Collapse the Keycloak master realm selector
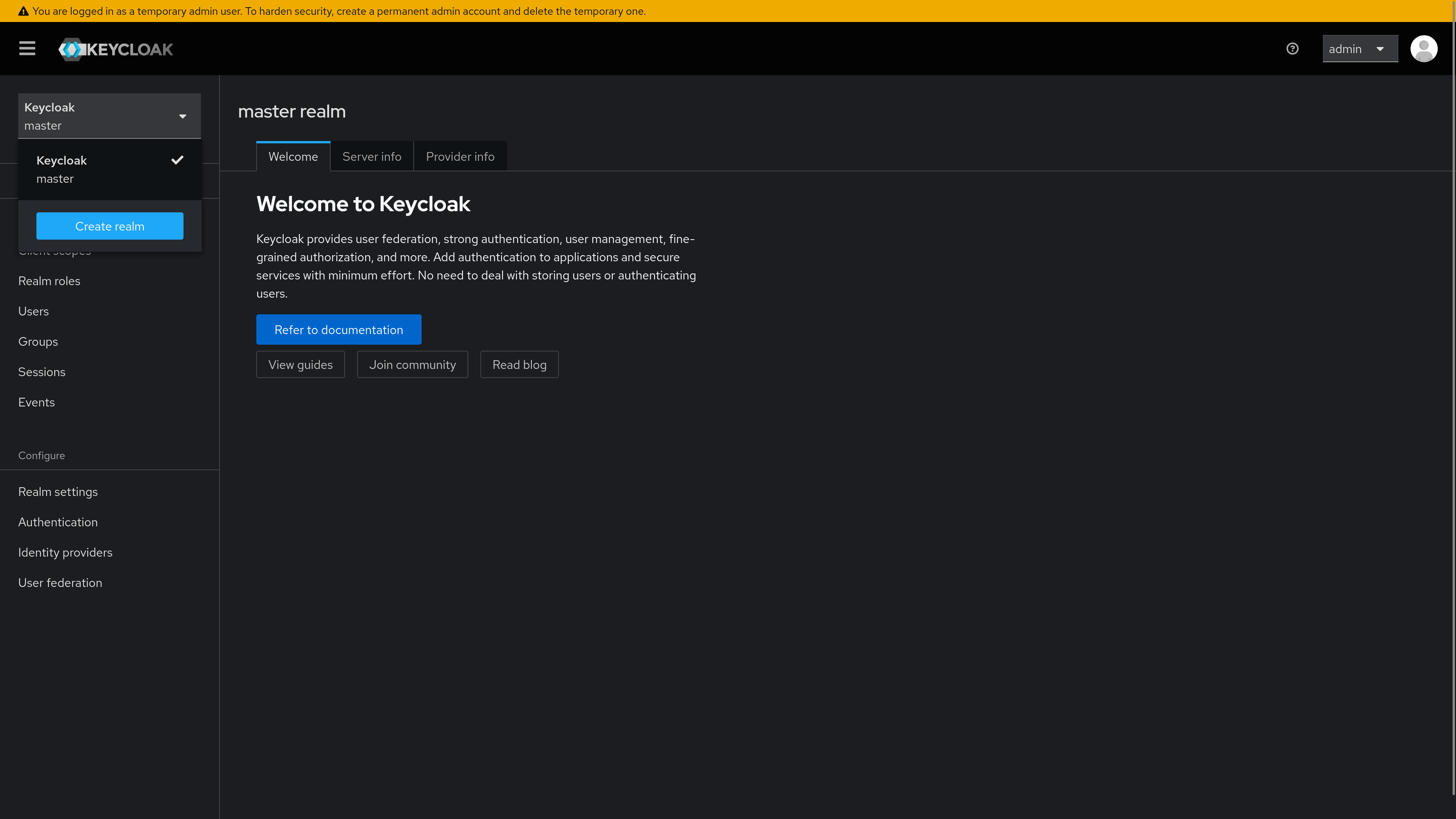The image size is (1456, 819). pos(110,116)
